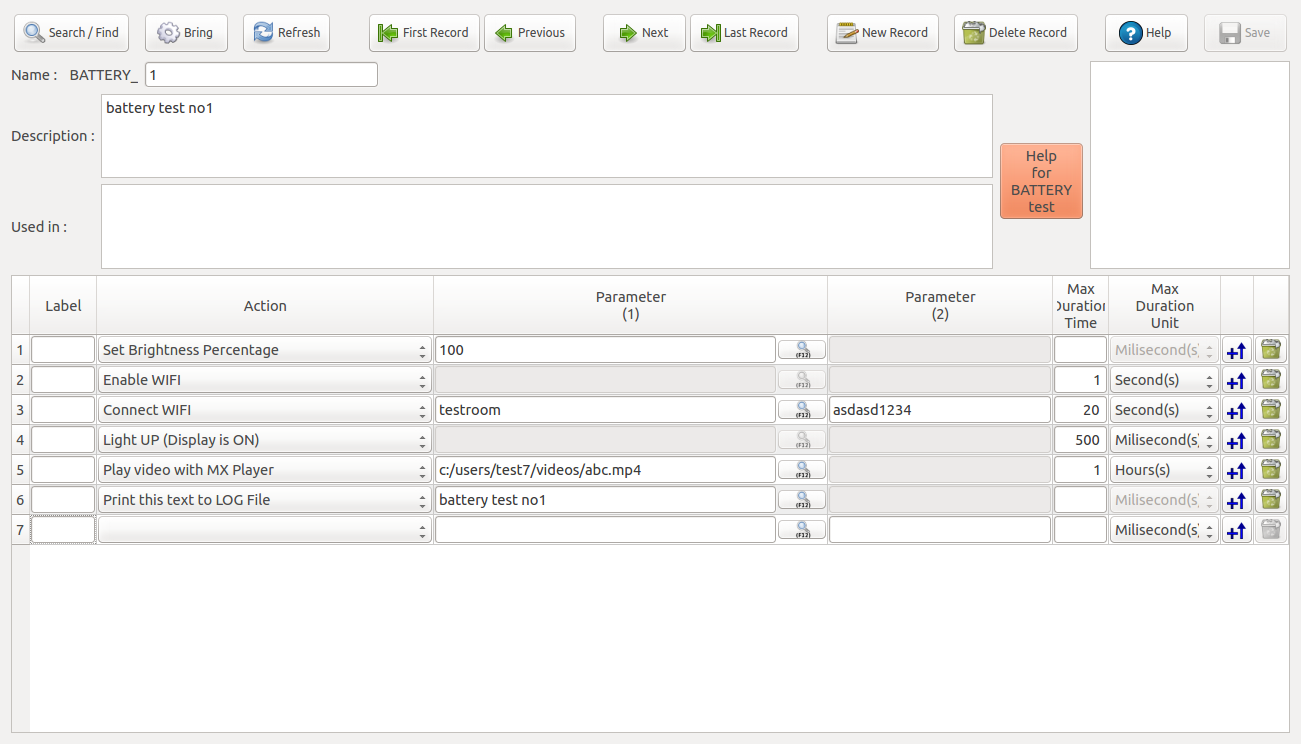Change Second(s) unit for Connect WIFI row
Screen dimensions: 1301x744
[x=1164, y=410]
